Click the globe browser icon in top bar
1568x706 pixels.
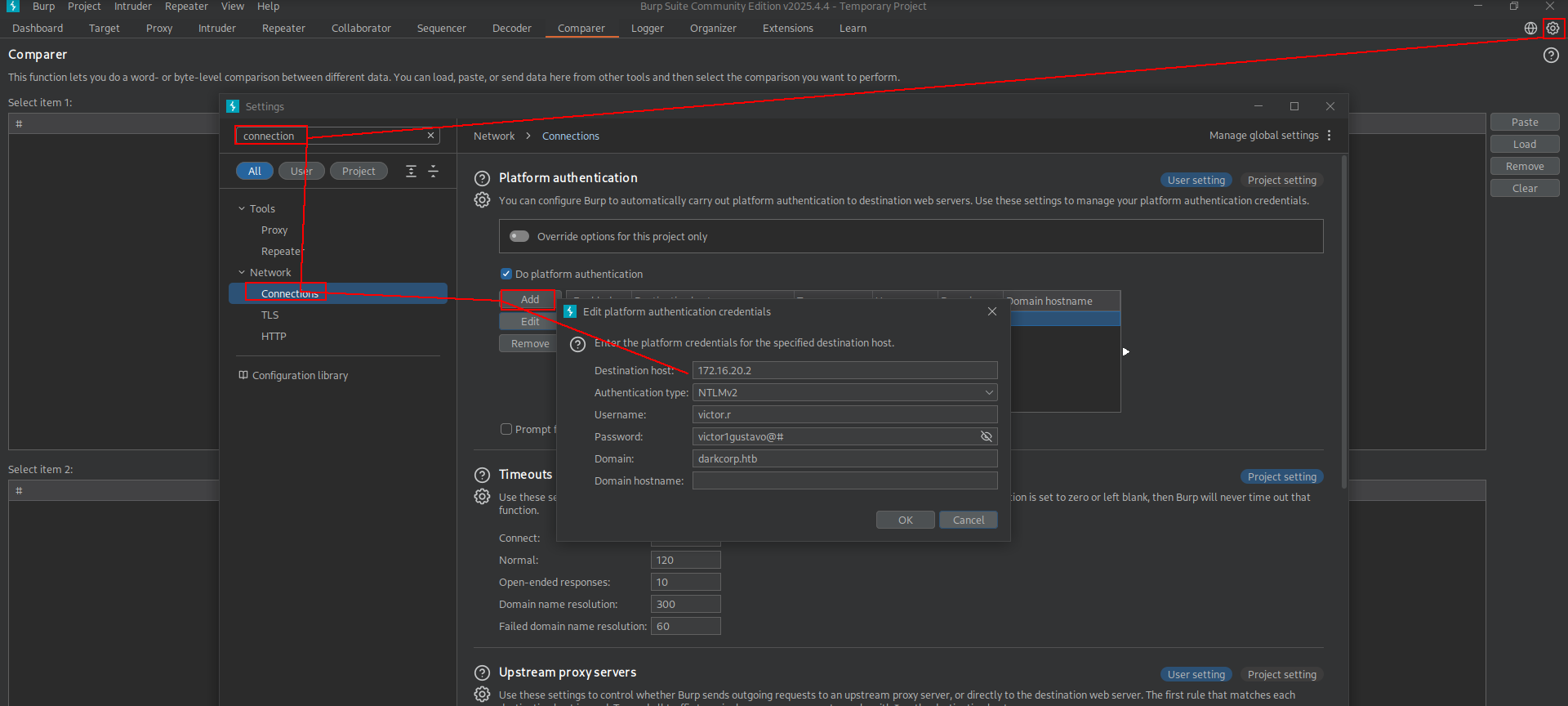coord(1530,29)
